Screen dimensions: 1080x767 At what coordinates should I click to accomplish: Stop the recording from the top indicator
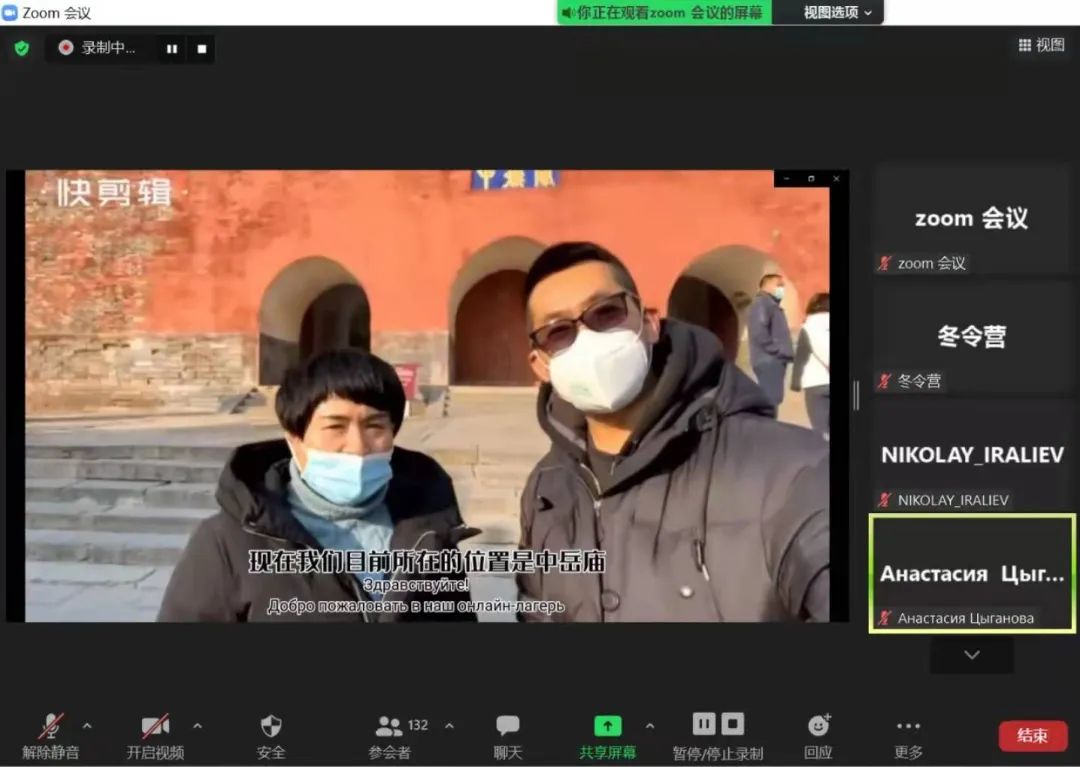point(201,48)
